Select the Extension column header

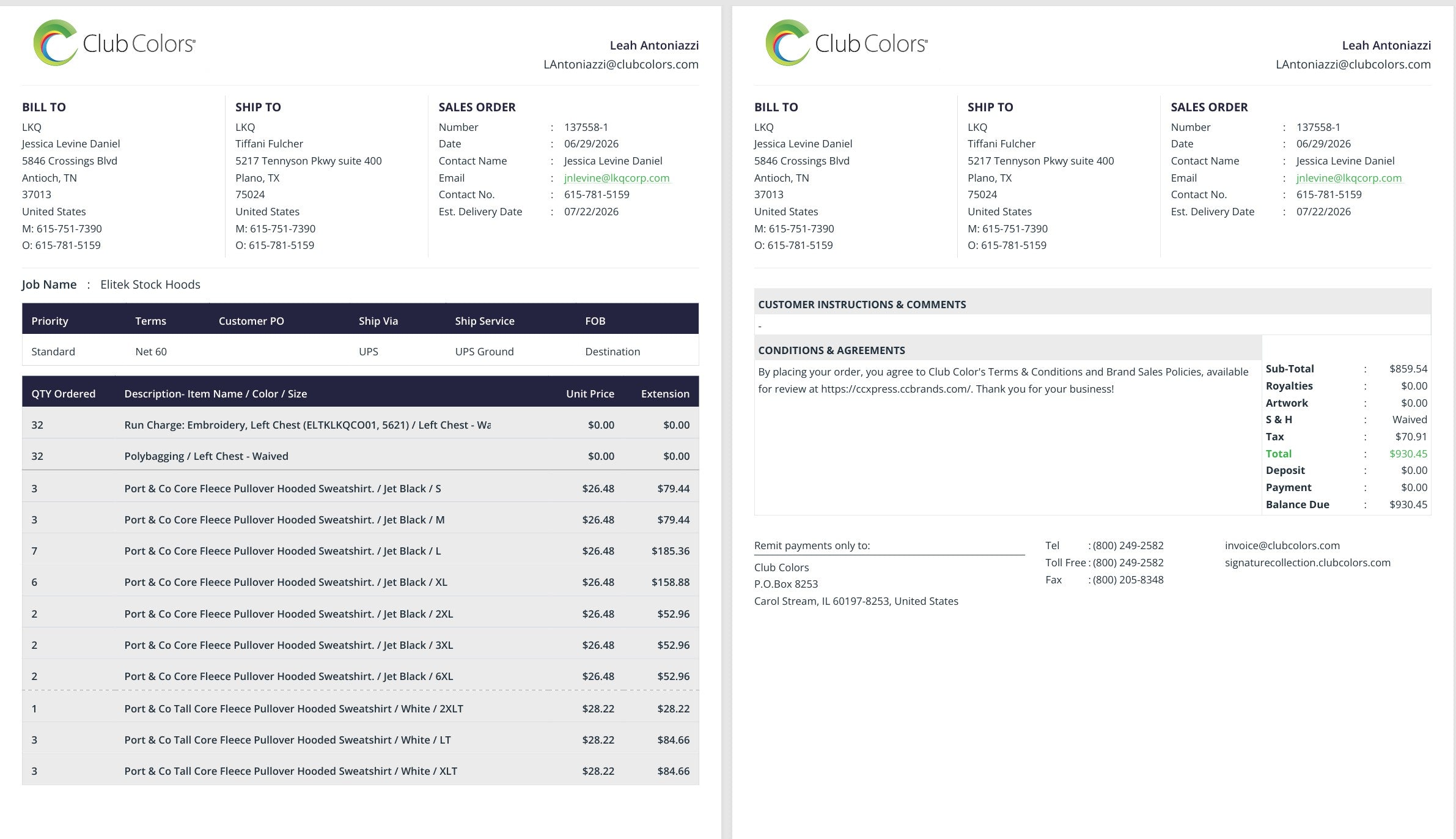[x=665, y=394]
